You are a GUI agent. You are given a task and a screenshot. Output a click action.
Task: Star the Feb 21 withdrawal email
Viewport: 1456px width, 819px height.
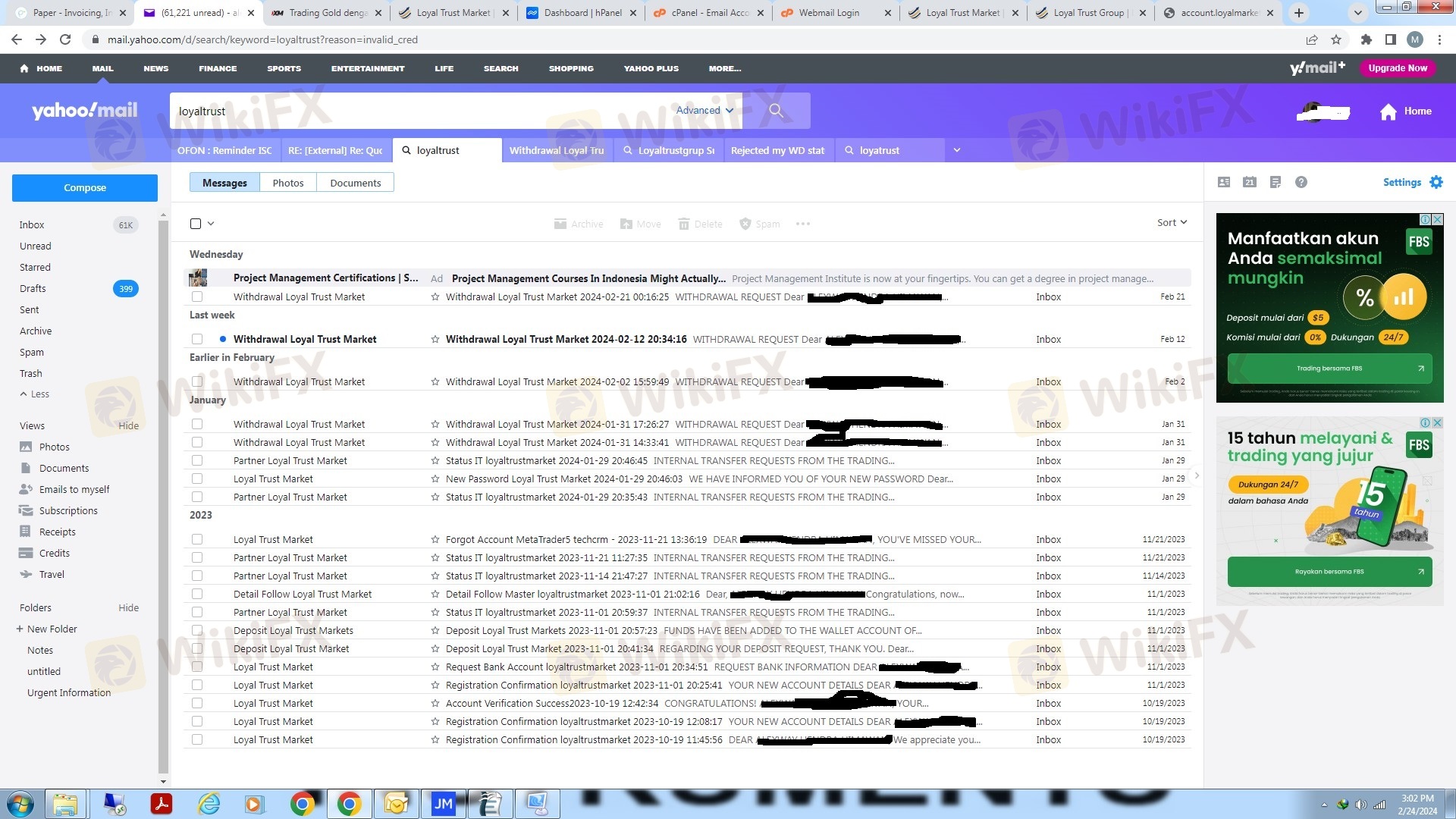point(435,297)
